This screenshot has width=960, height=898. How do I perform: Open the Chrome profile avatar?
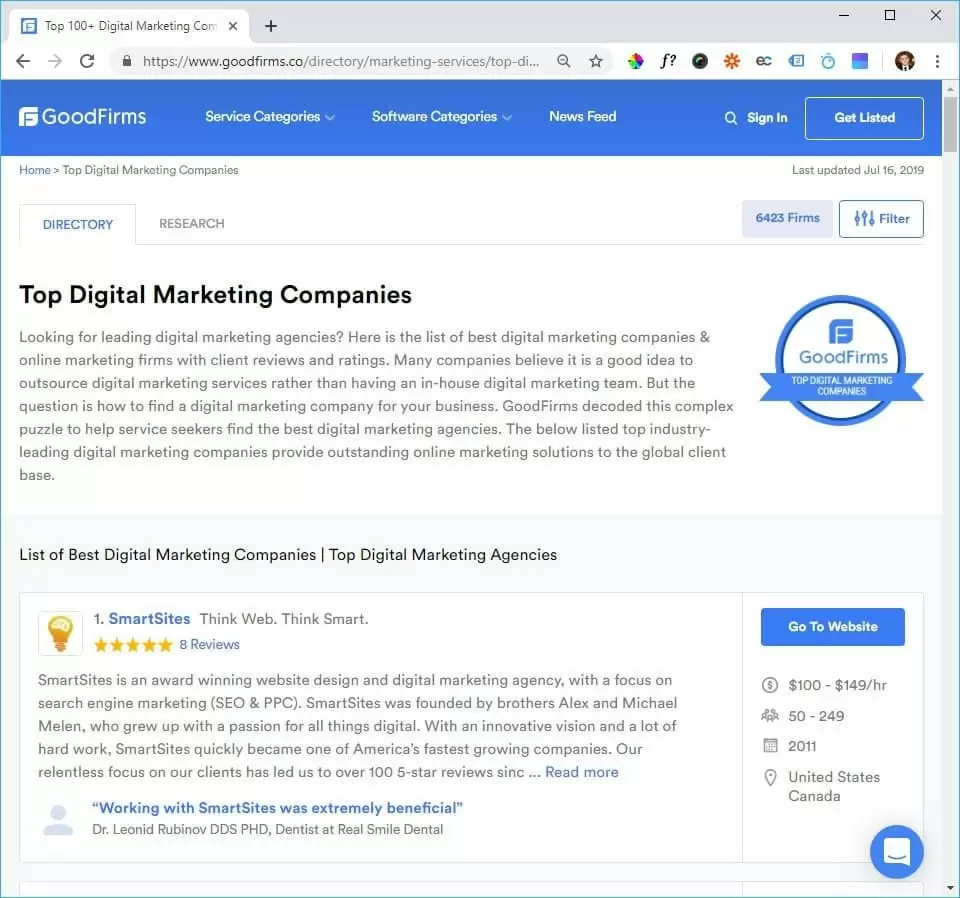[905, 61]
